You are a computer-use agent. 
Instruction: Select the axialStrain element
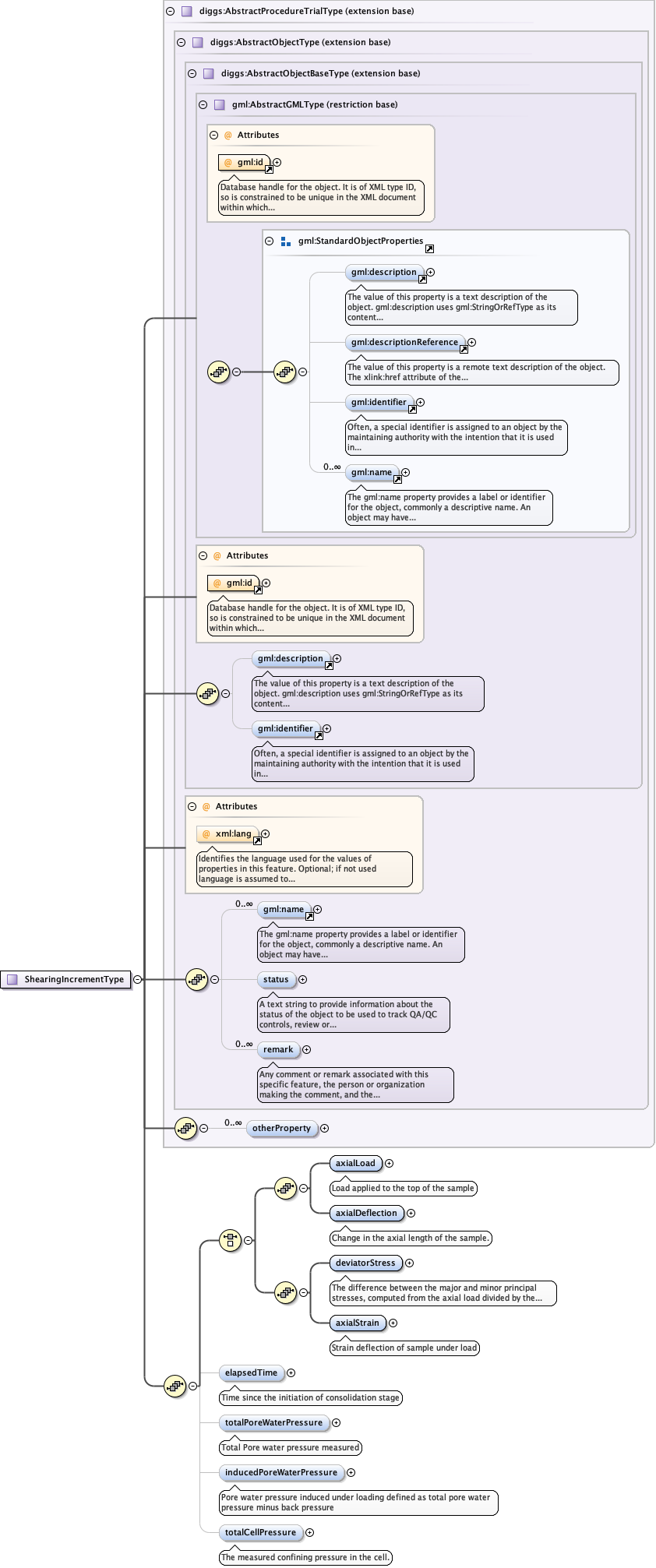(x=357, y=1323)
